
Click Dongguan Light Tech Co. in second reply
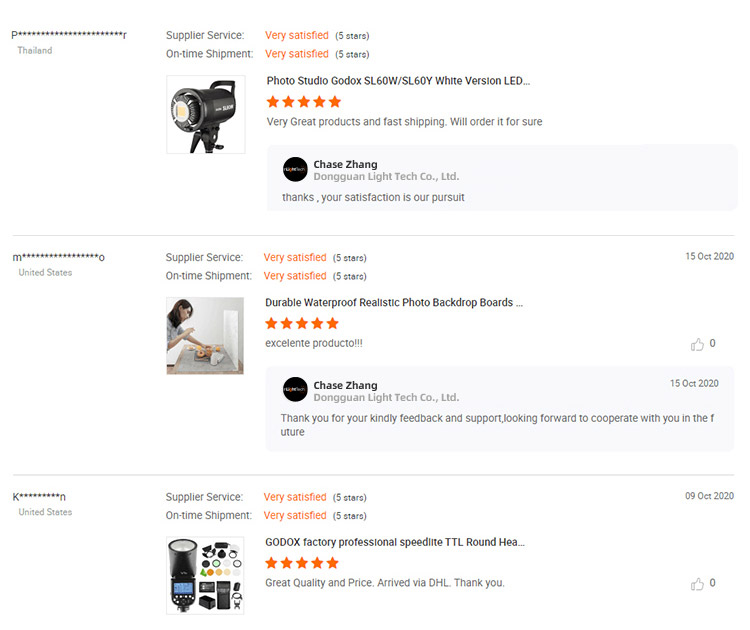[x=386, y=398]
